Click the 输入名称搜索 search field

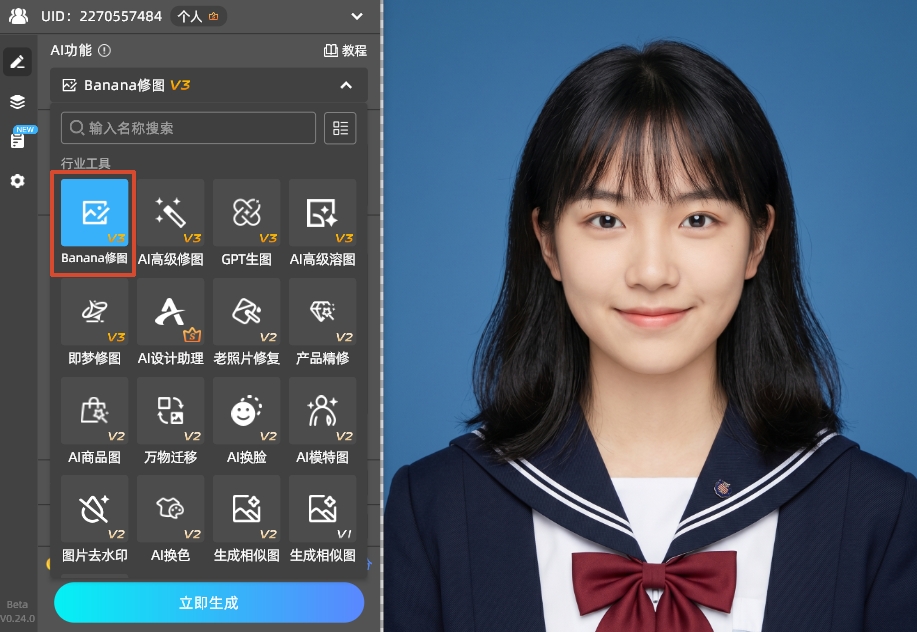188,128
